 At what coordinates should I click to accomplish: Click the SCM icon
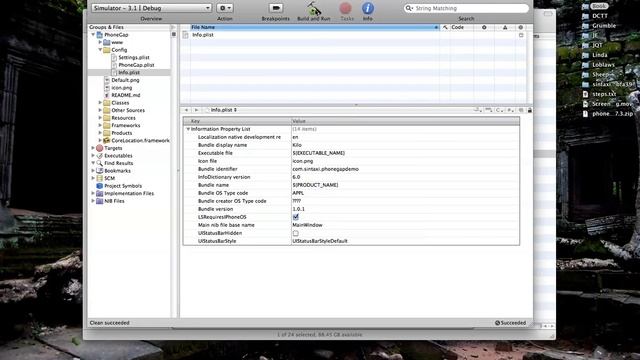click(100, 178)
